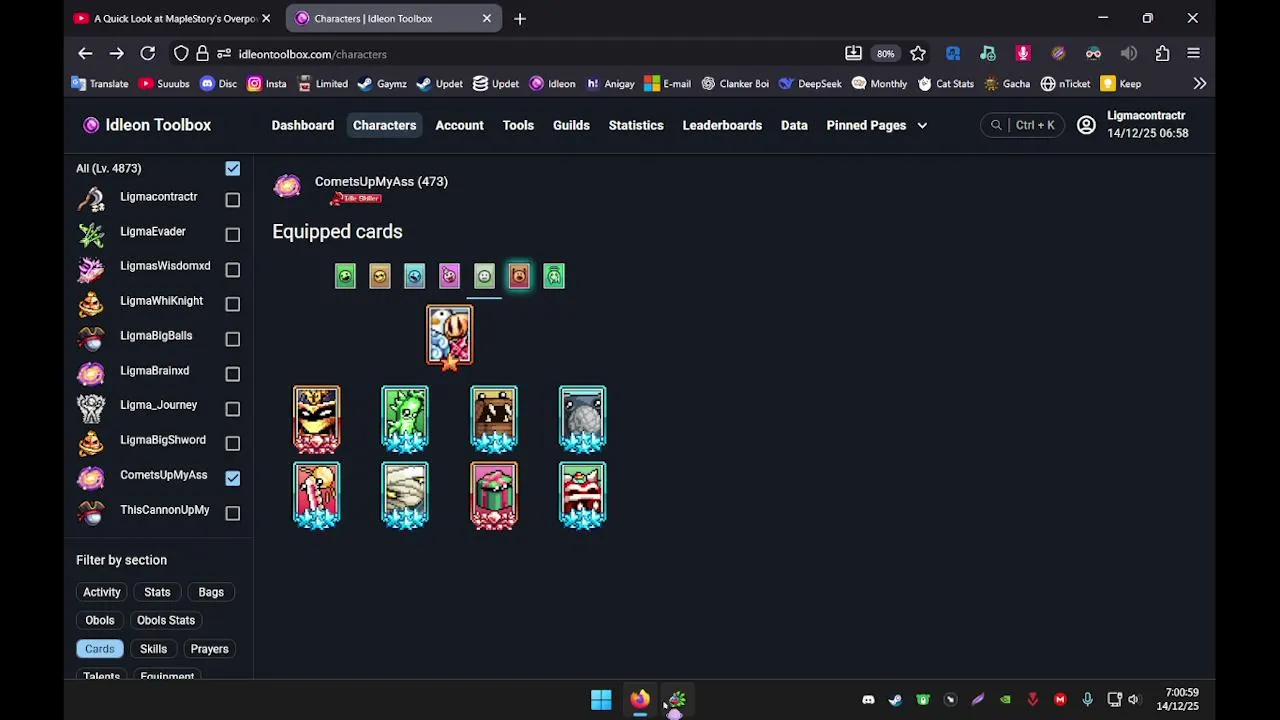Open the Translate bookmark

pyautogui.click(x=100, y=84)
